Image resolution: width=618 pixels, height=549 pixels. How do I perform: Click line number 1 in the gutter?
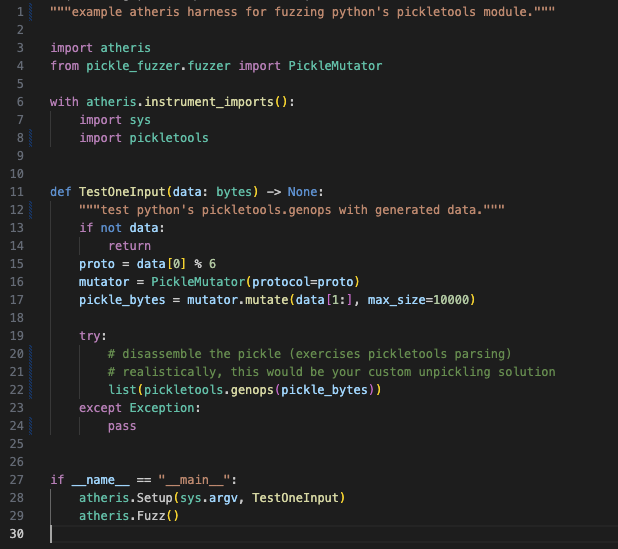click(20, 11)
